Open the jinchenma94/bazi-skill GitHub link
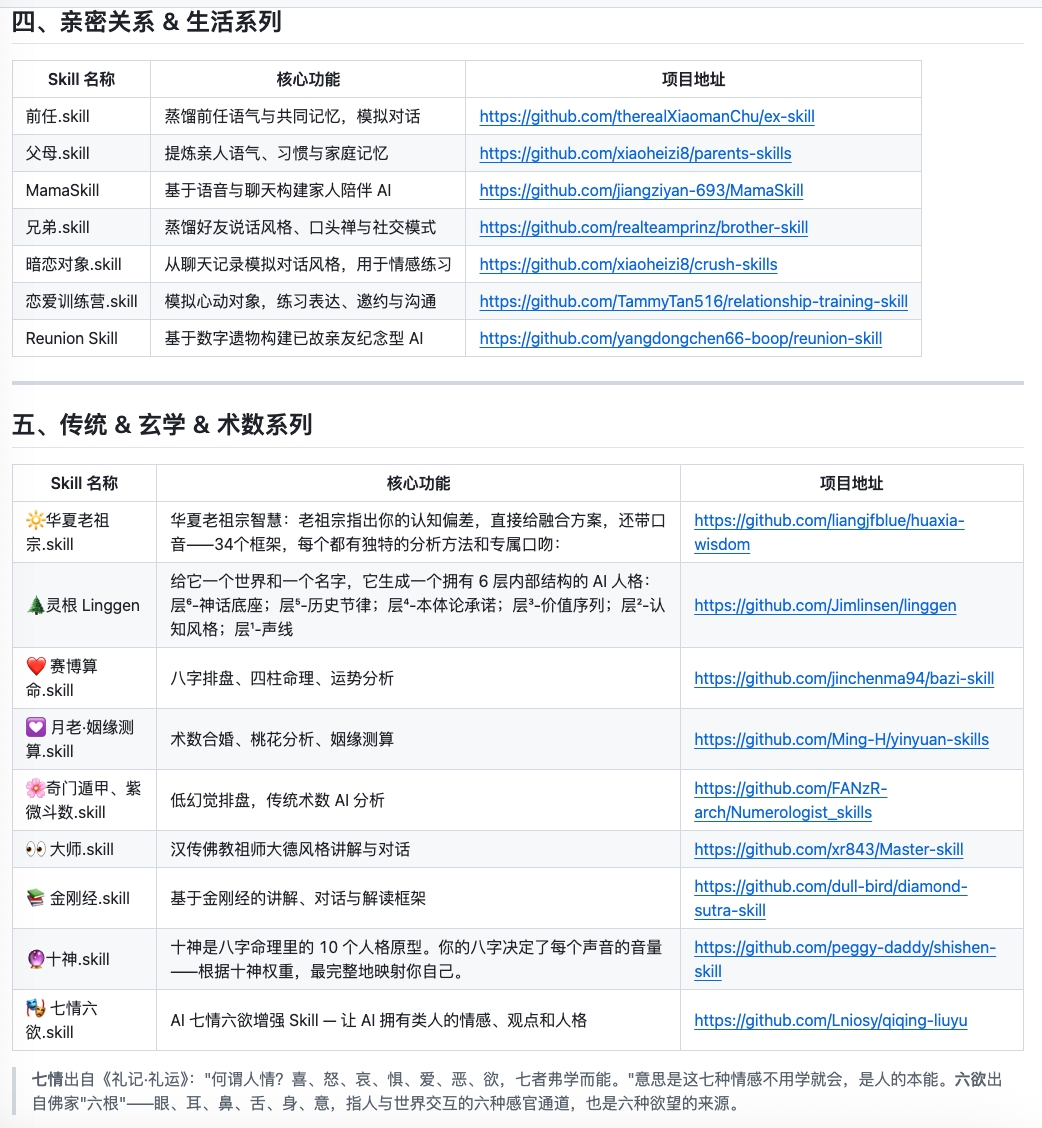Viewport: 1042px width, 1128px height. pos(844,678)
